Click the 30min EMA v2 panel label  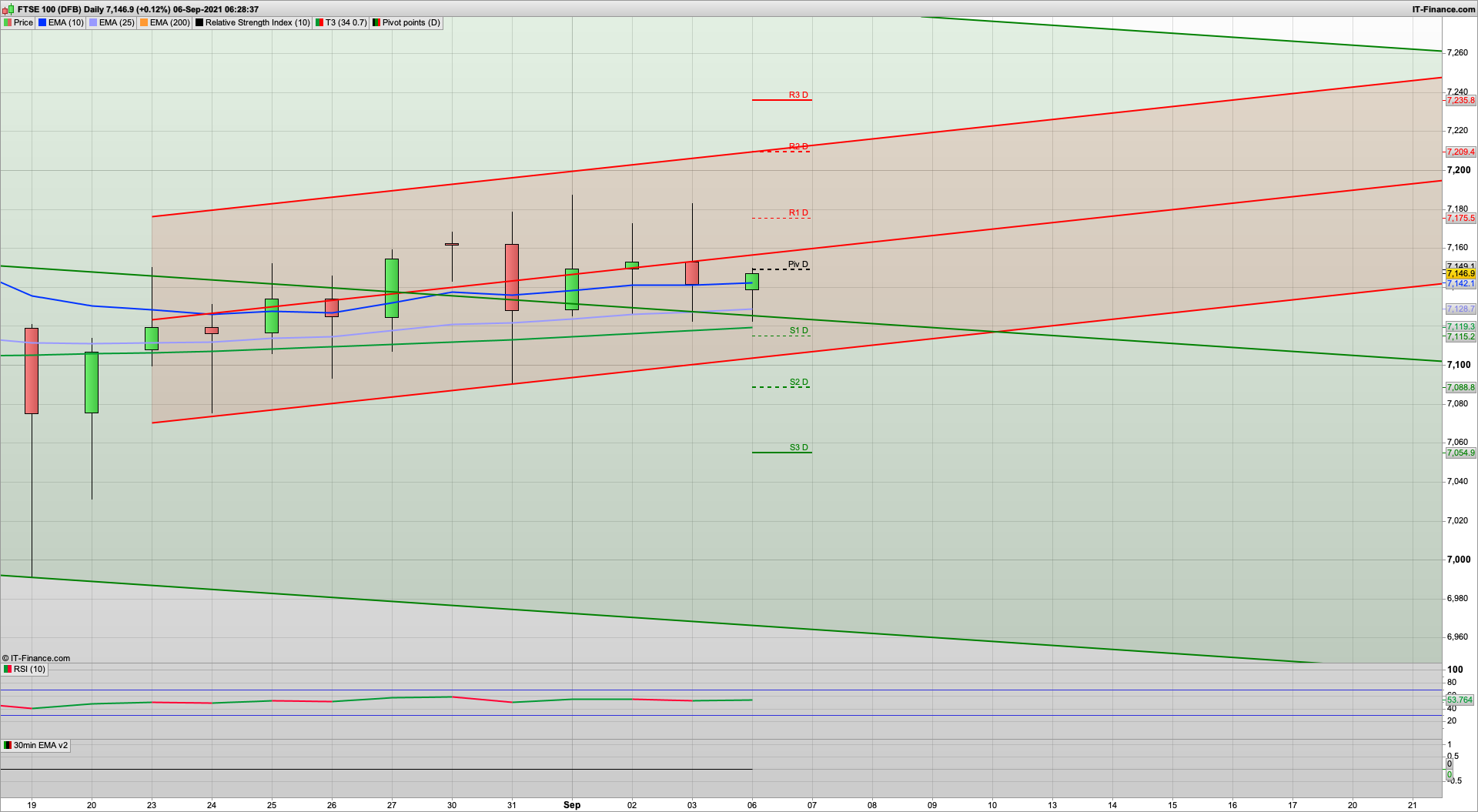[x=35, y=745]
